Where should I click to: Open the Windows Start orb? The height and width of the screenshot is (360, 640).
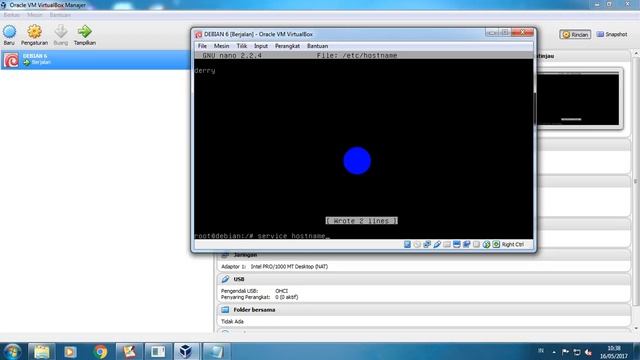point(12,351)
